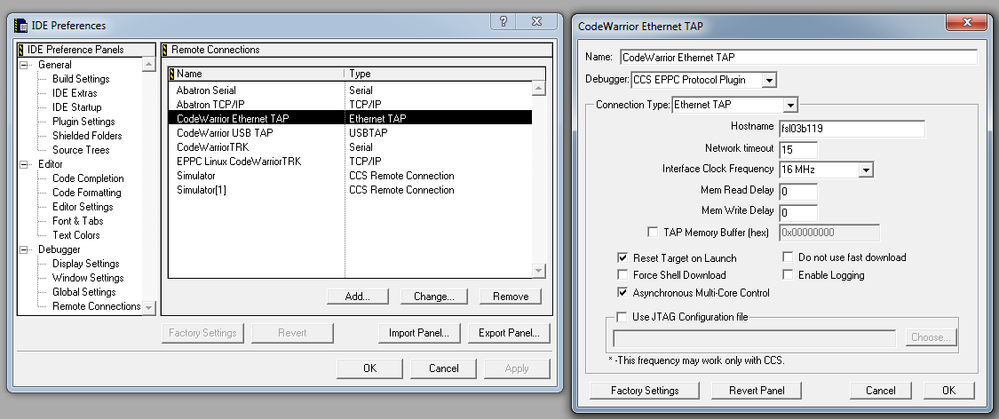Click the Revert Panel button
Screen dimensions: 999x419
point(756,390)
